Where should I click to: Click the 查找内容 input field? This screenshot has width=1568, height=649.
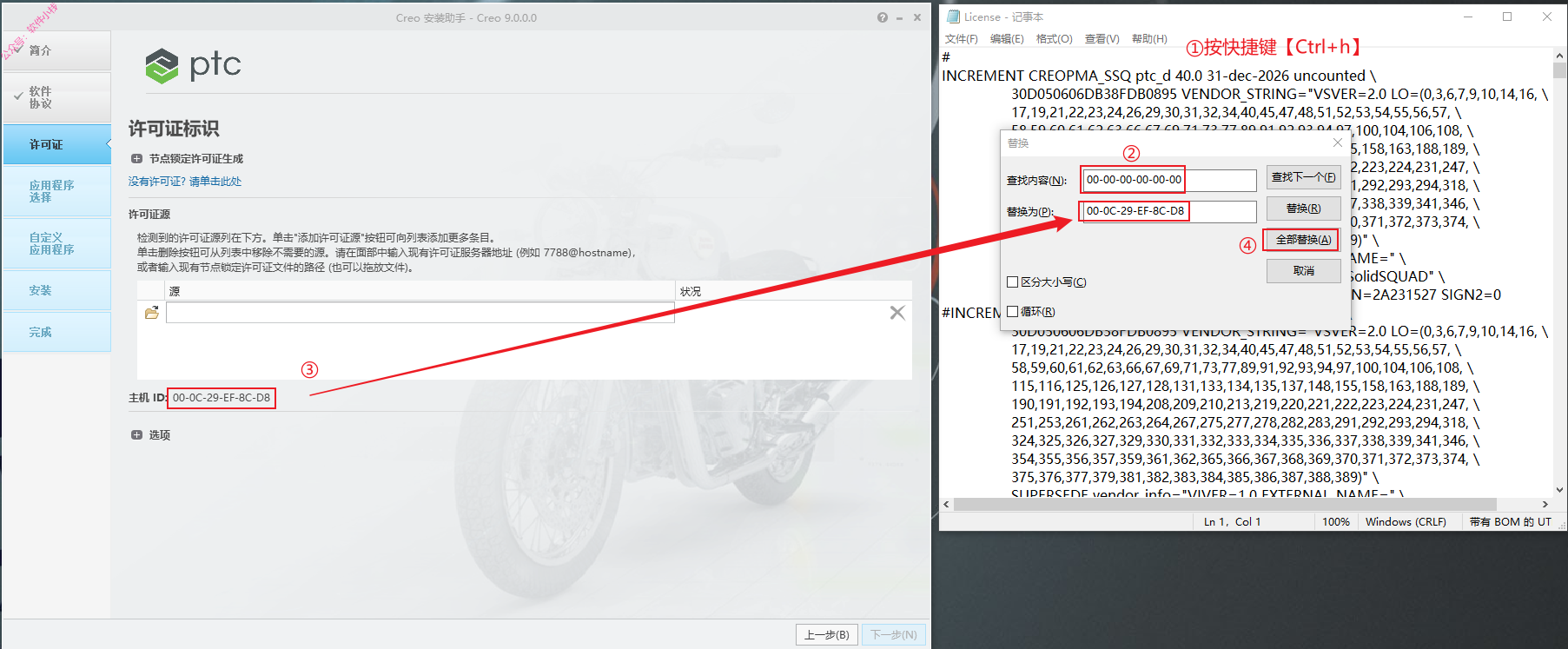click(x=1168, y=180)
